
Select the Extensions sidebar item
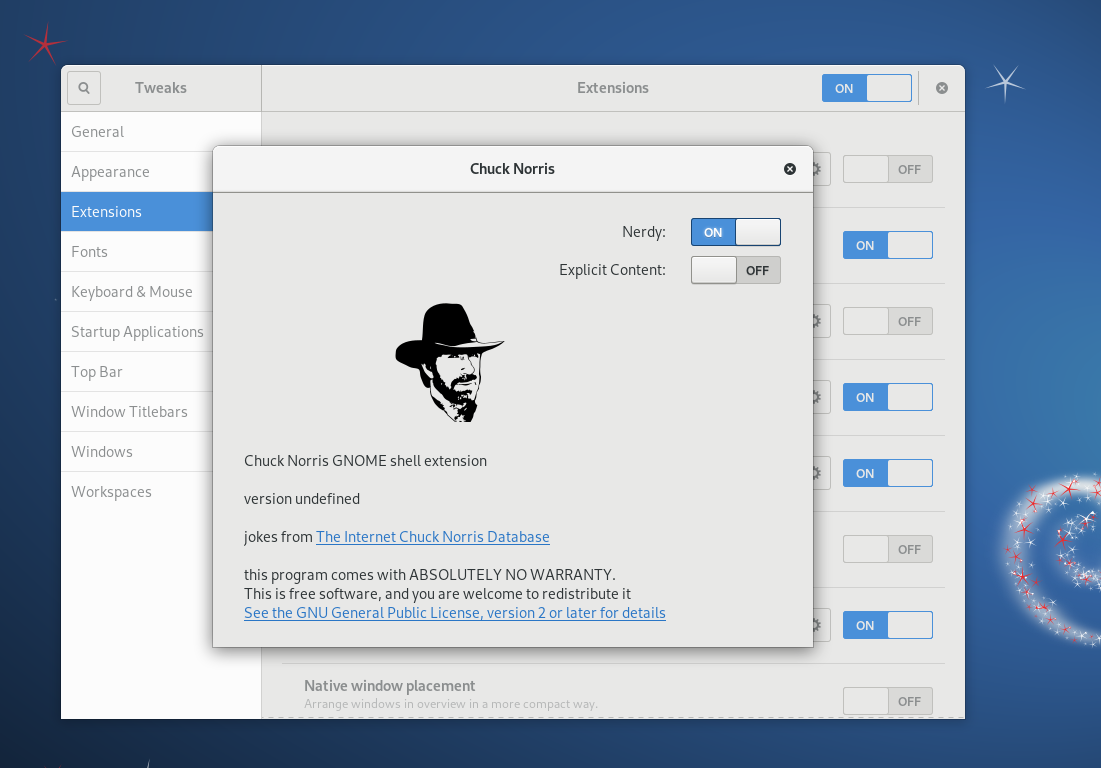[x=137, y=212]
